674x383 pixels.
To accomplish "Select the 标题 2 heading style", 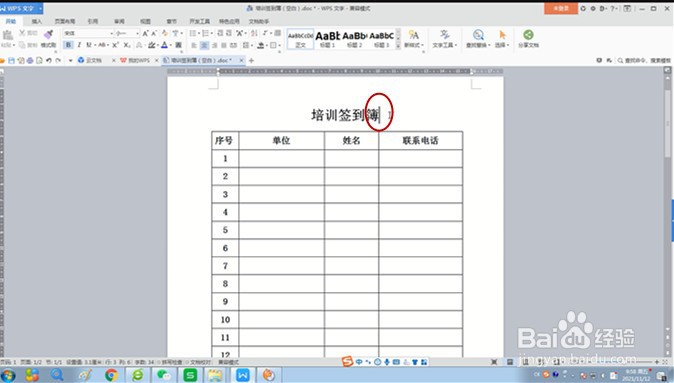I will (x=355, y=39).
